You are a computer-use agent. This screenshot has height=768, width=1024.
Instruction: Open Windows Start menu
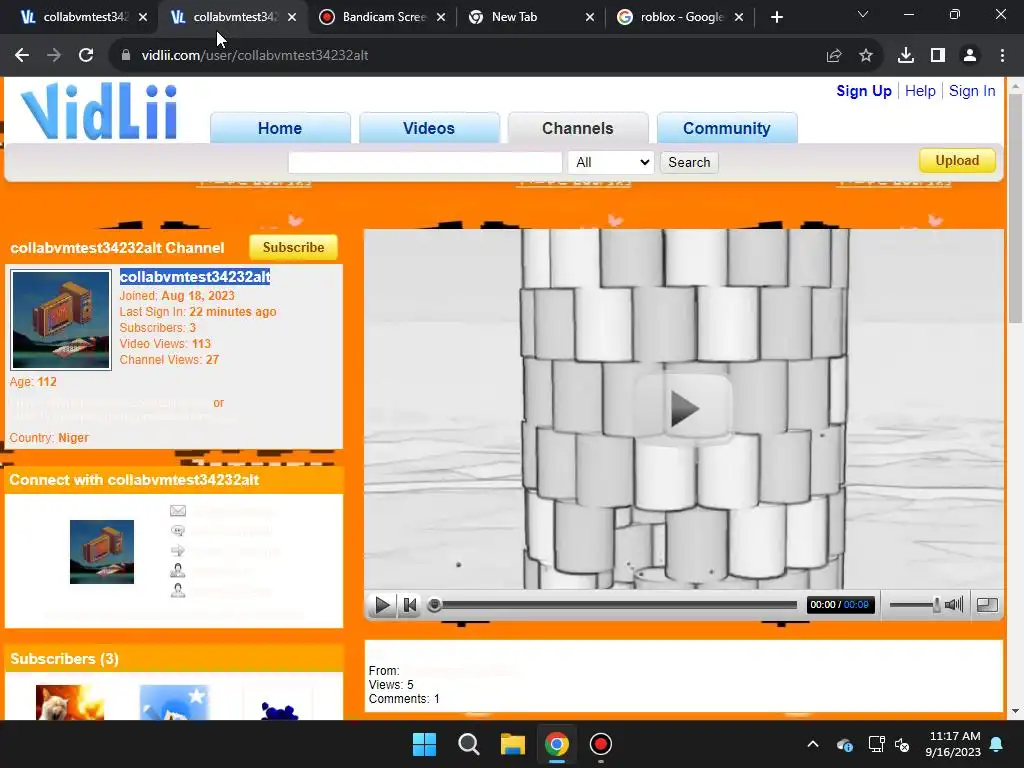[x=424, y=744]
